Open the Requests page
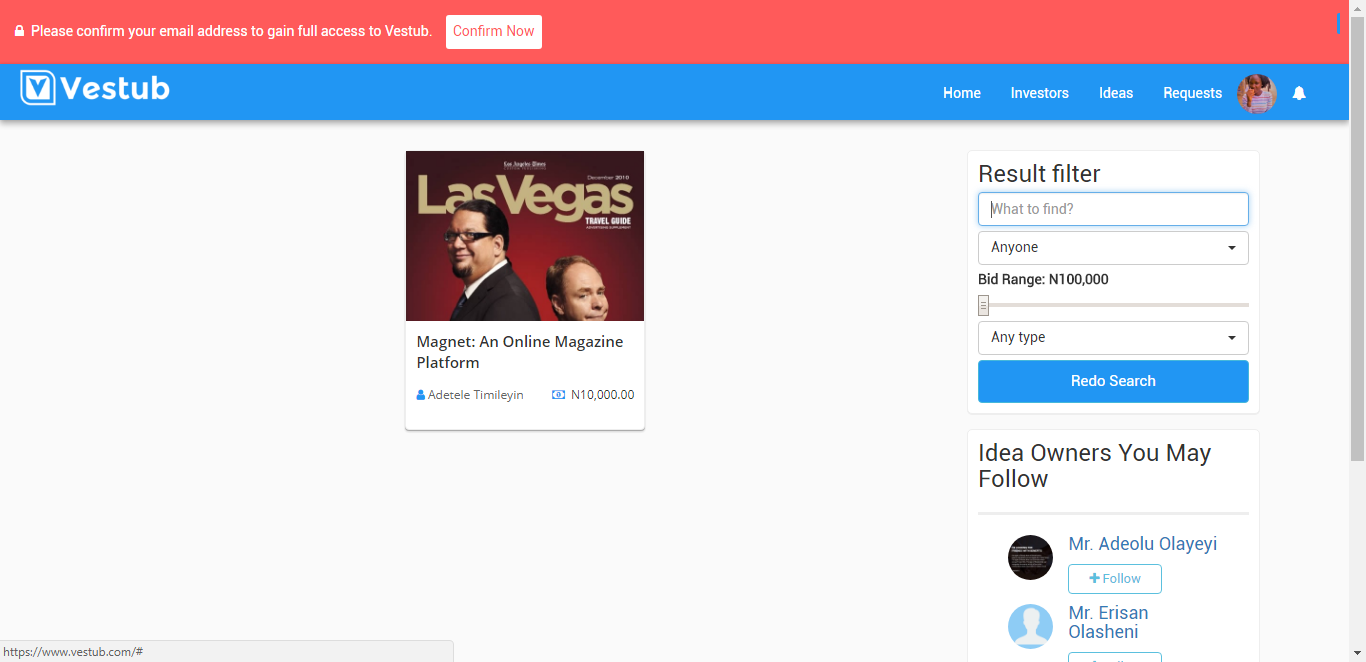Viewport: 1366px width, 662px height. click(1192, 93)
